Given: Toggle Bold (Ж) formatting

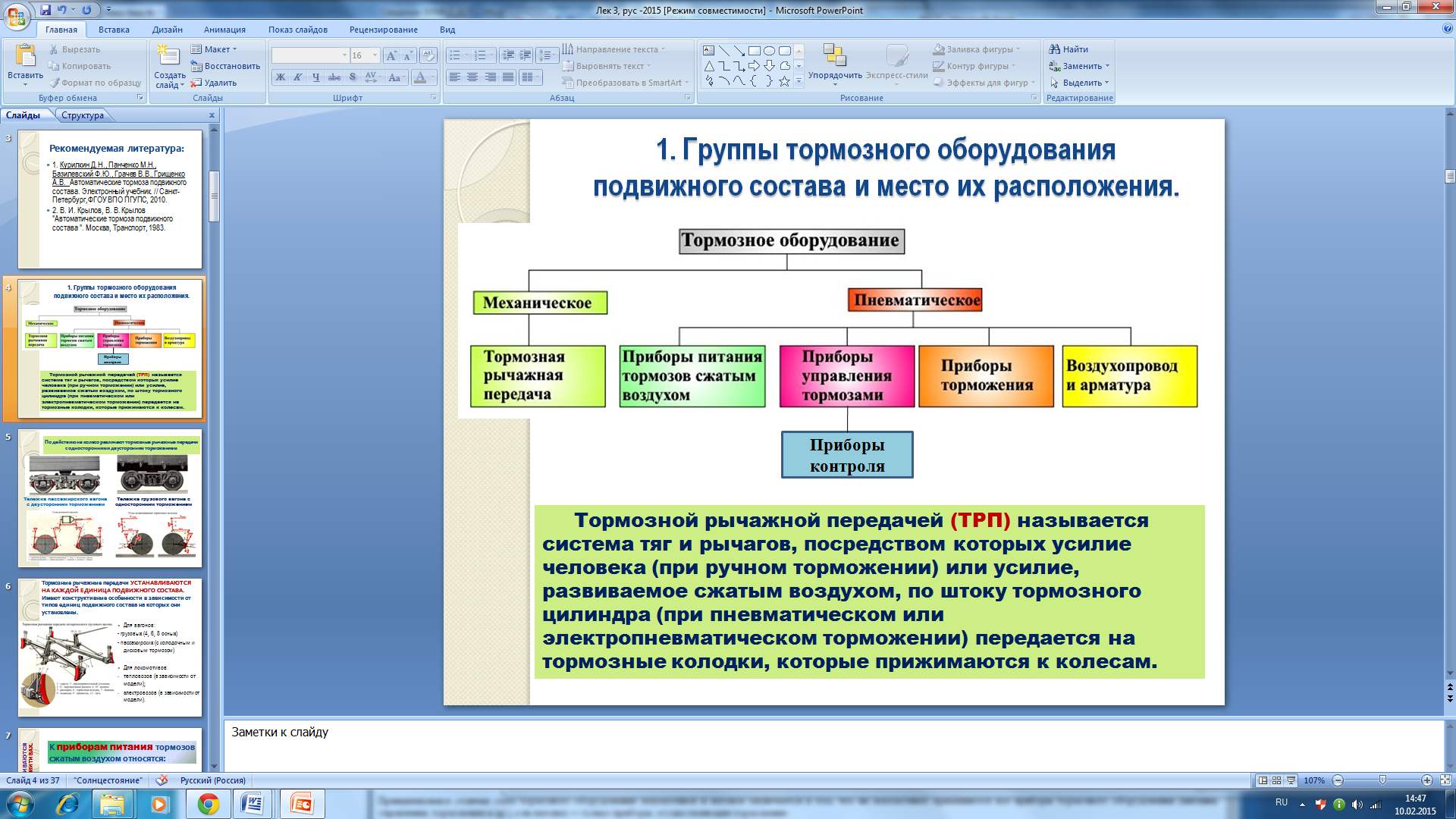Looking at the screenshot, I should 281,77.
